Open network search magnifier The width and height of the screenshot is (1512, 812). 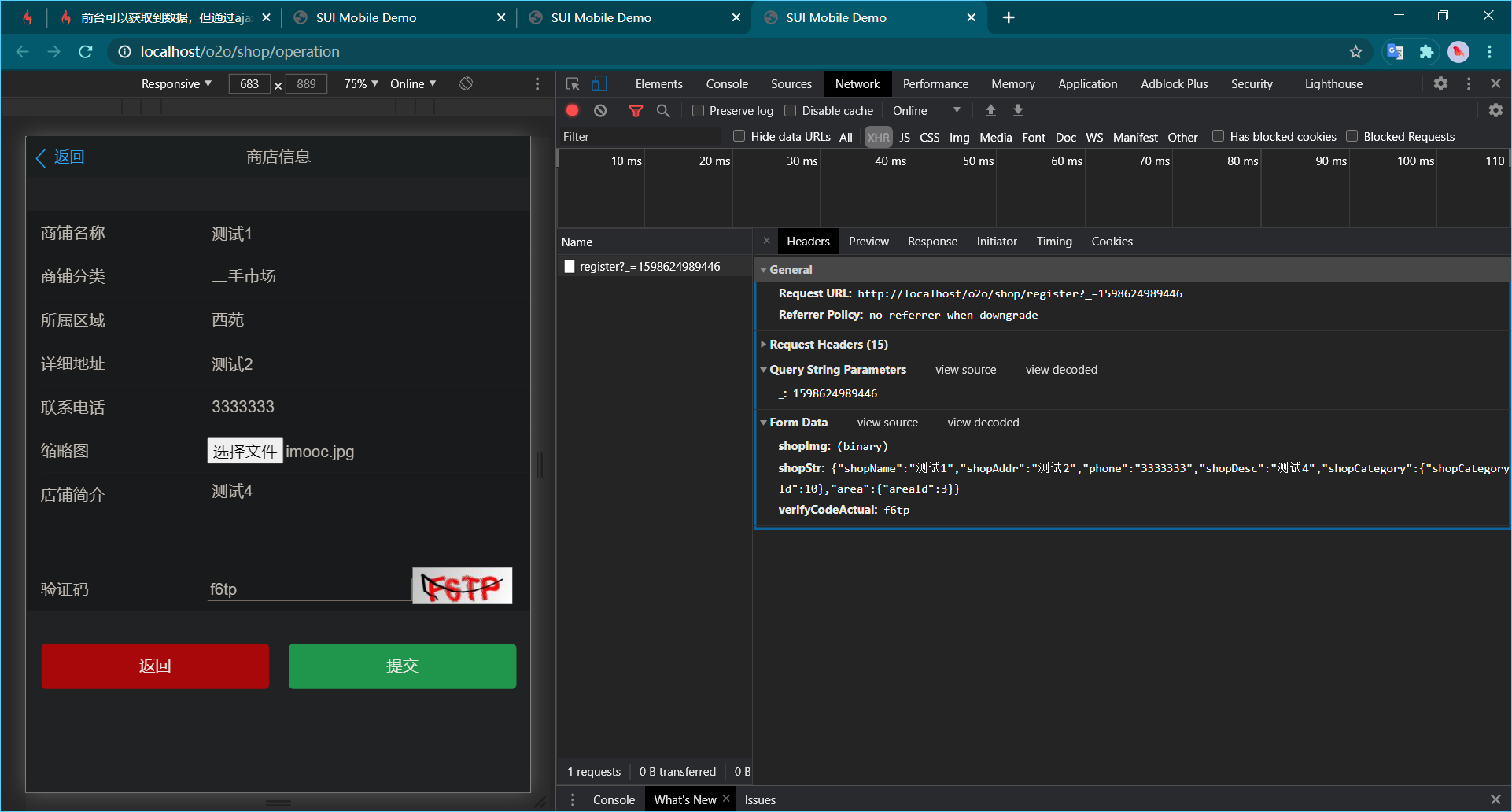(663, 110)
